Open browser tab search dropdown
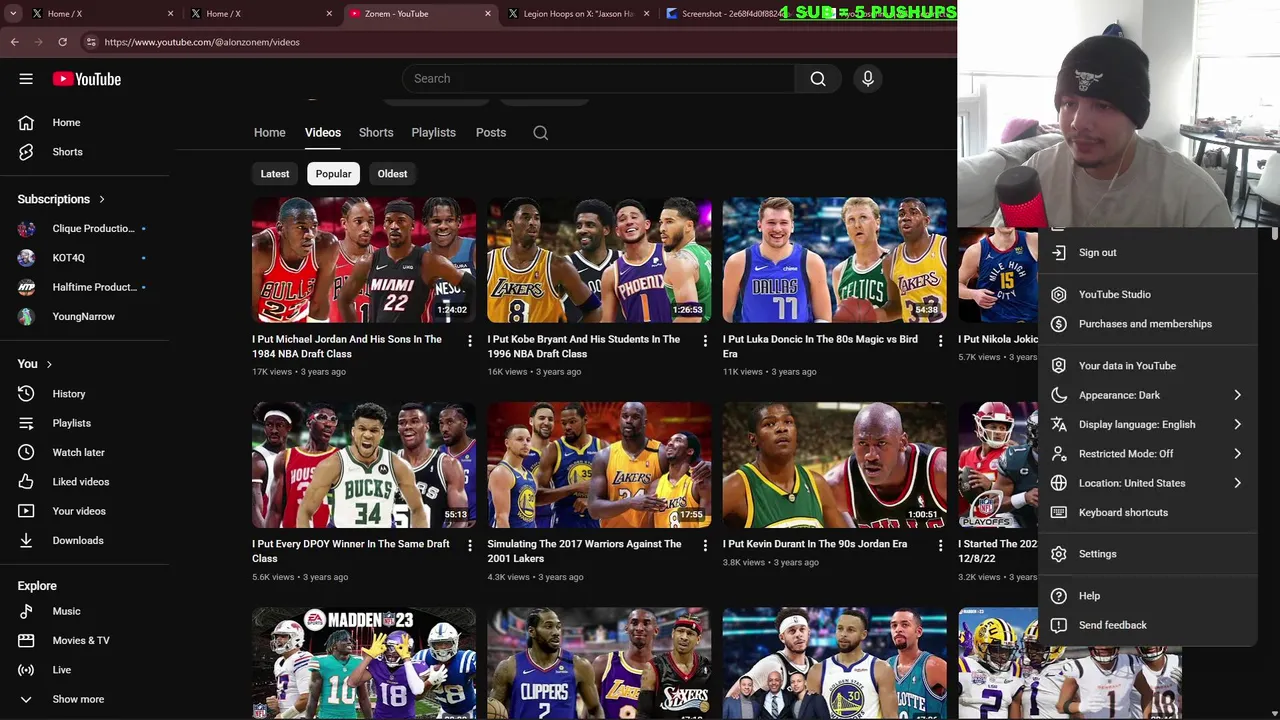The width and height of the screenshot is (1280, 720). [x=14, y=14]
